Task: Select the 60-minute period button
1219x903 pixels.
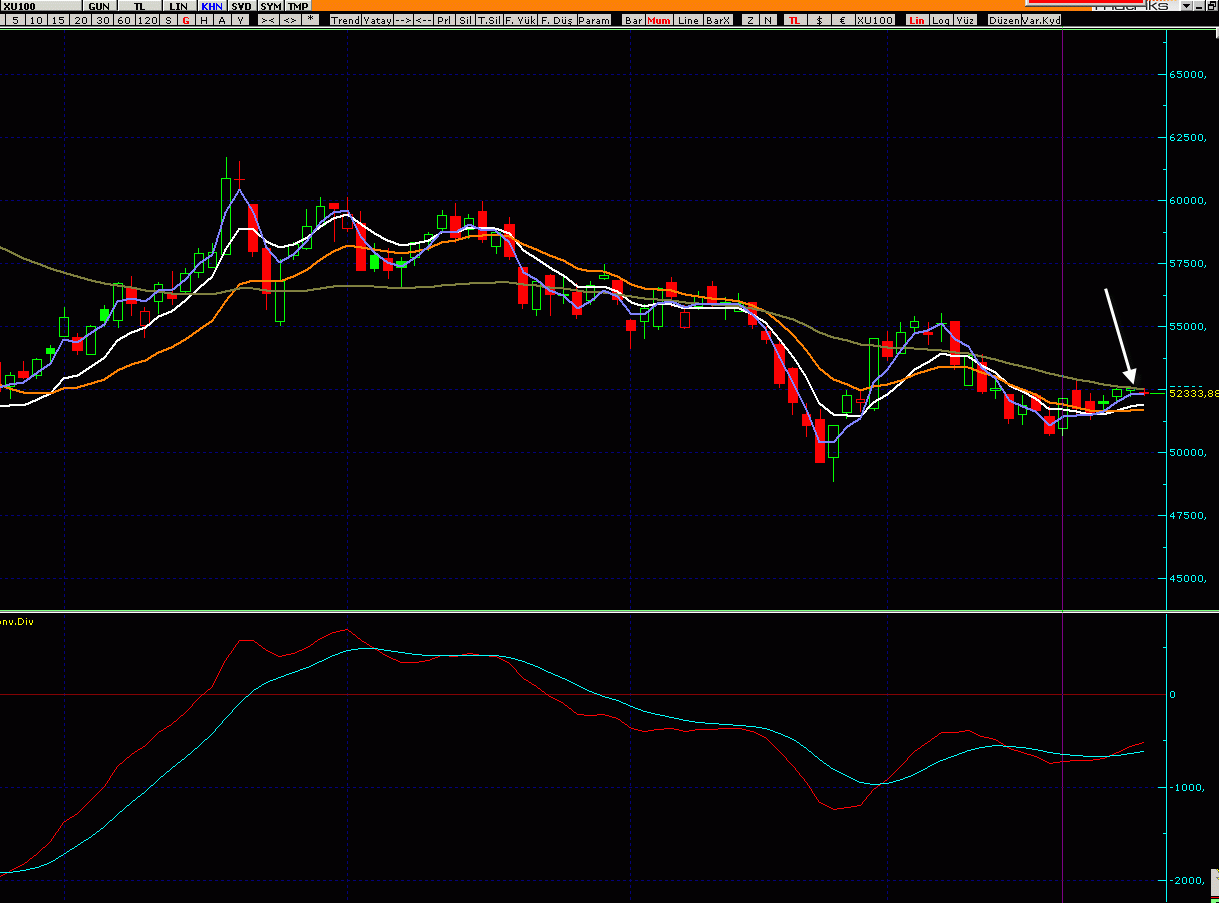Action: (x=124, y=20)
